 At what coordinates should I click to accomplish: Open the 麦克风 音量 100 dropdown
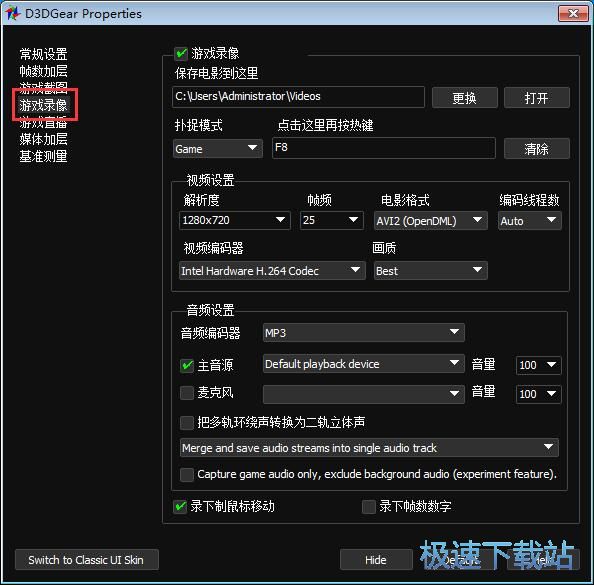click(538, 394)
